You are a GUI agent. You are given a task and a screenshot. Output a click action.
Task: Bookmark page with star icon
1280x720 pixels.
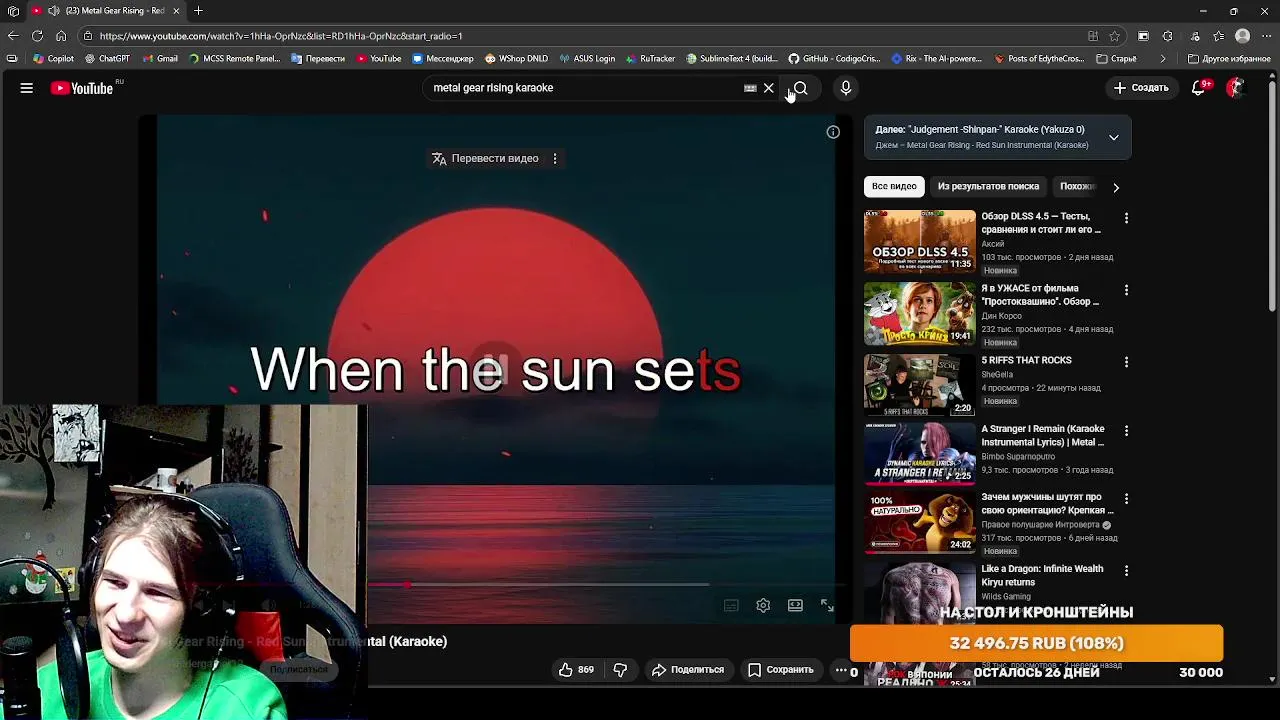[x=1115, y=36]
